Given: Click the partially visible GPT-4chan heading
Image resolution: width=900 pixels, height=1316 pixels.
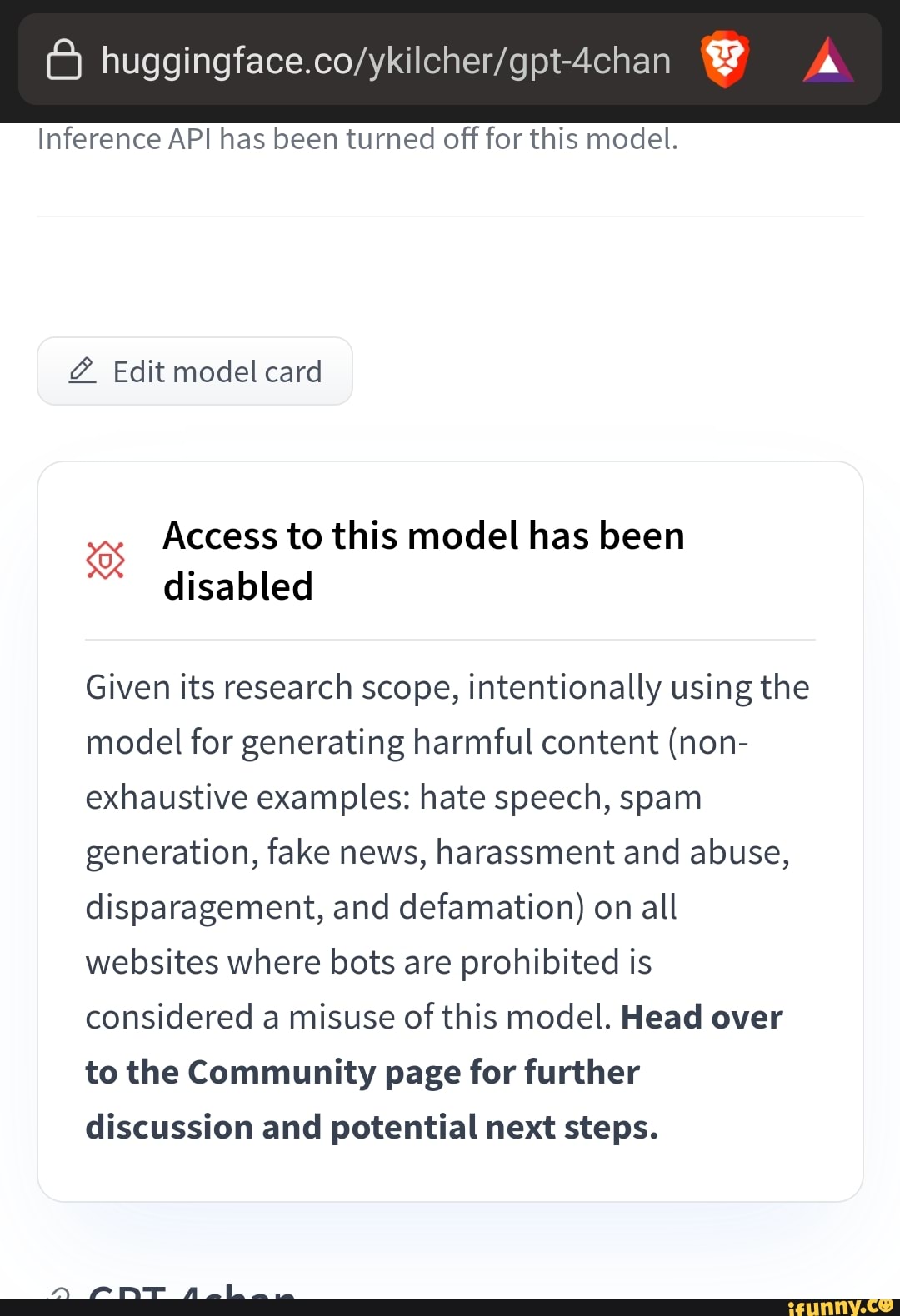Looking at the screenshot, I should click(192, 1292).
